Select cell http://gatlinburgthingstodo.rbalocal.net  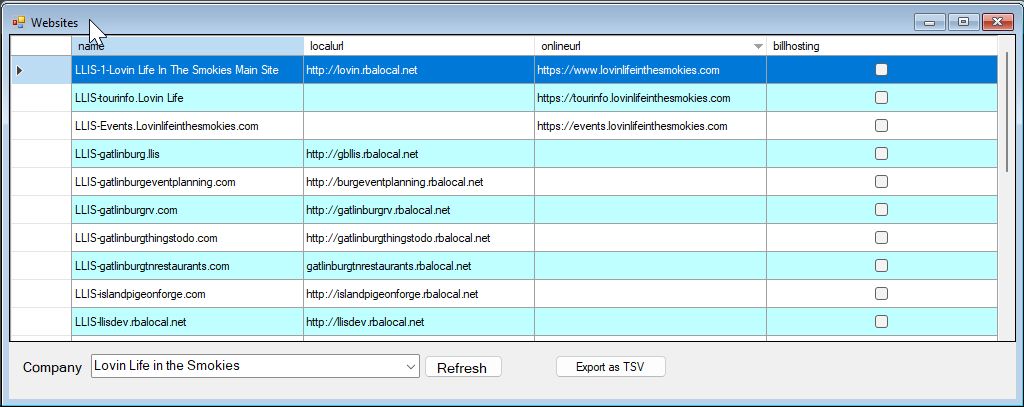[x=419, y=238]
